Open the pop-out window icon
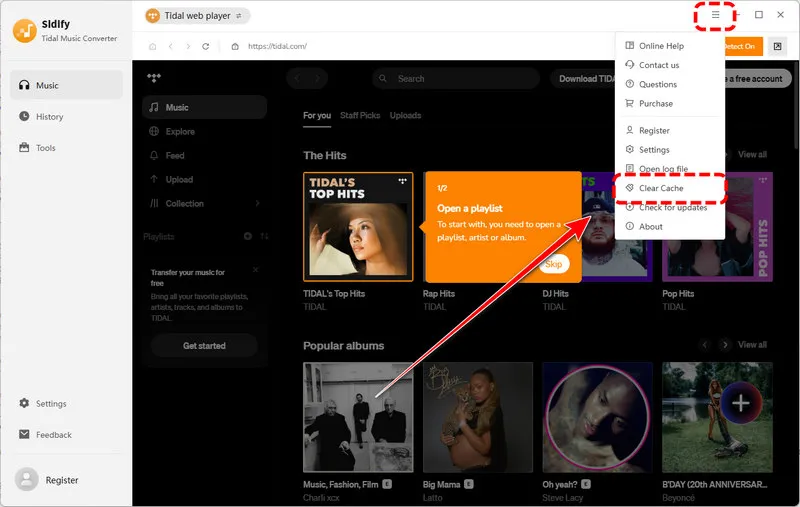The image size is (800, 507). tap(777, 46)
